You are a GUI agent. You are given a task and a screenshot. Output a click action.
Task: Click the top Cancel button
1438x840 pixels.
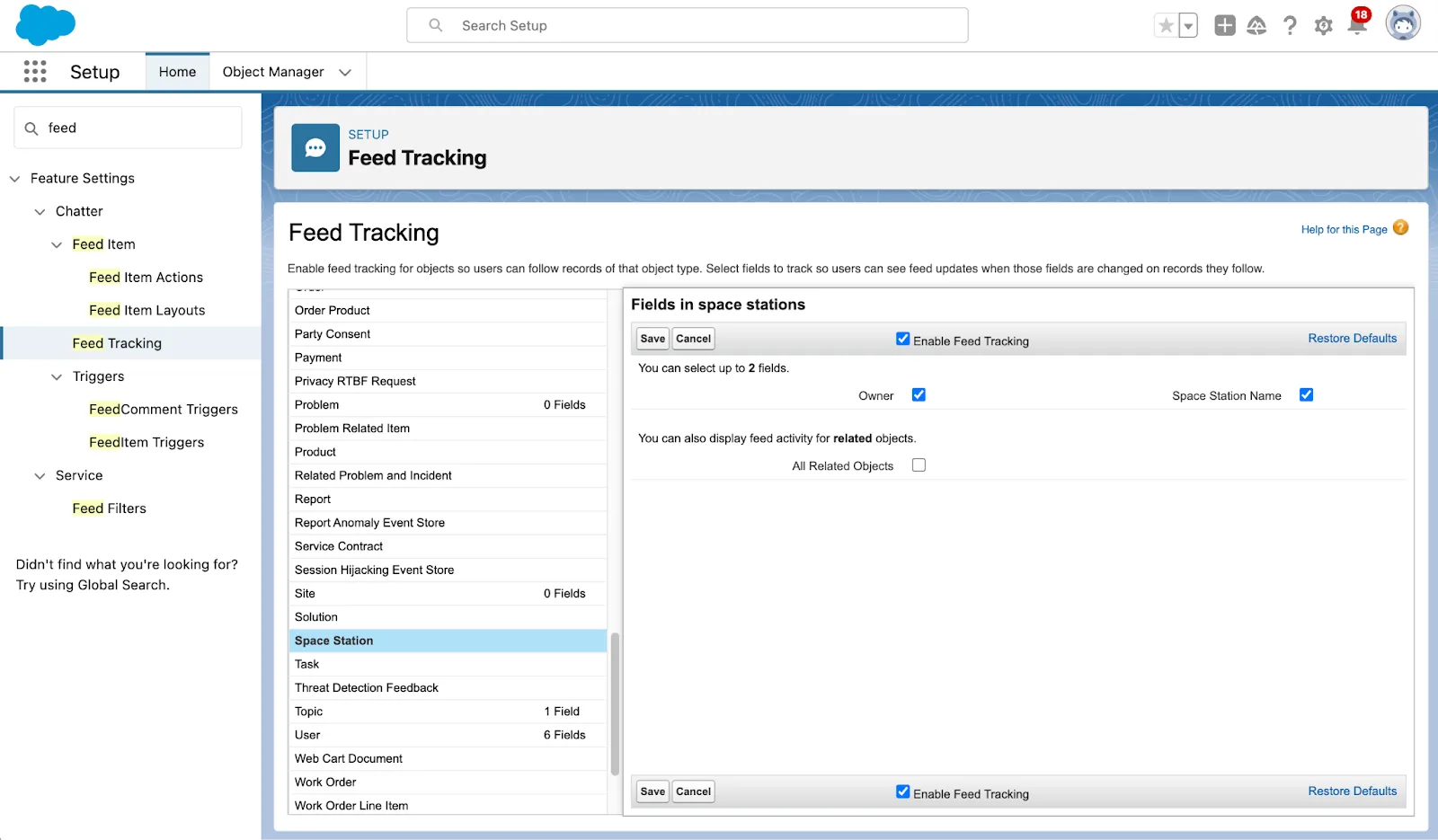coord(693,339)
